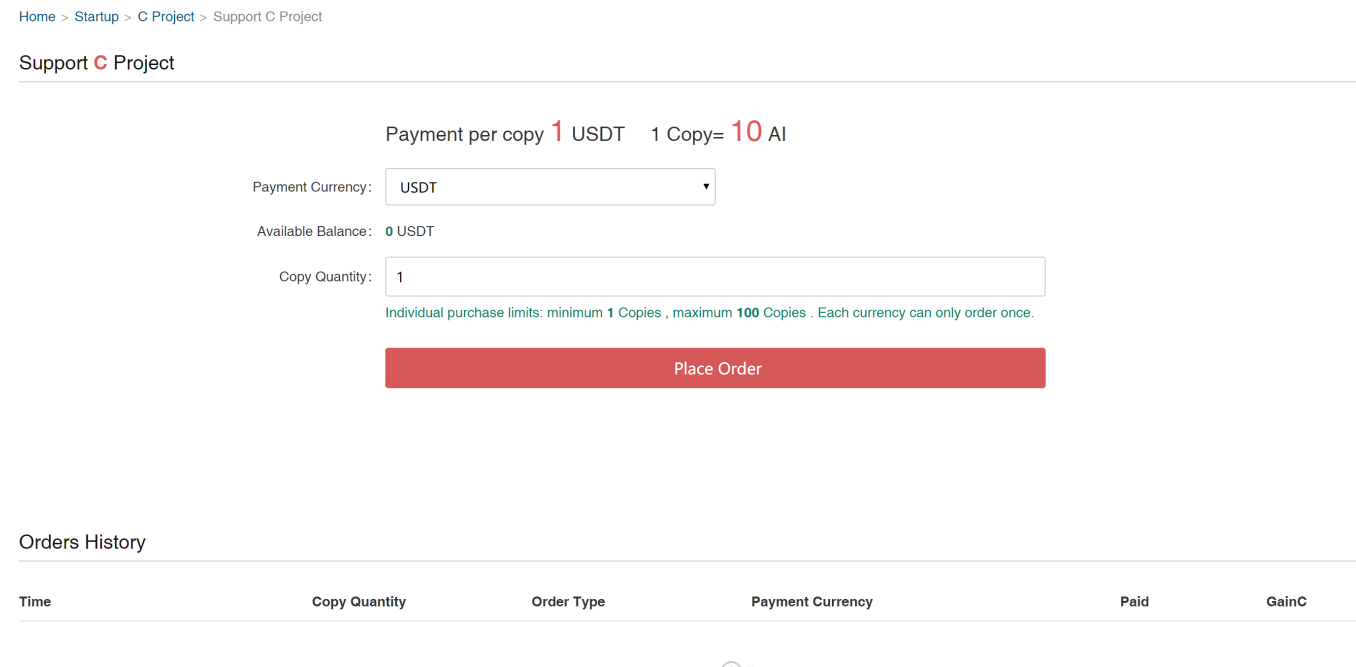Image resolution: width=1356 pixels, height=667 pixels.
Task: Click the GainC column header
Action: click(1286, 602)
